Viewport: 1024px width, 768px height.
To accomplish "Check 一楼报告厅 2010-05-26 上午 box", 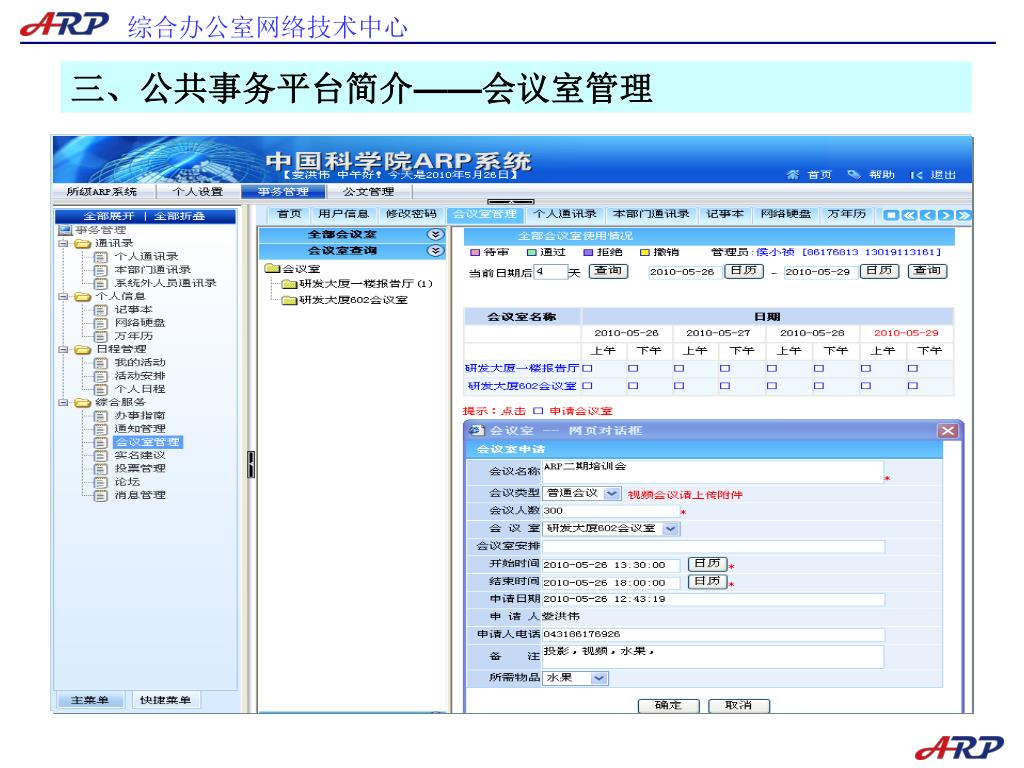I will coord(586,368).
